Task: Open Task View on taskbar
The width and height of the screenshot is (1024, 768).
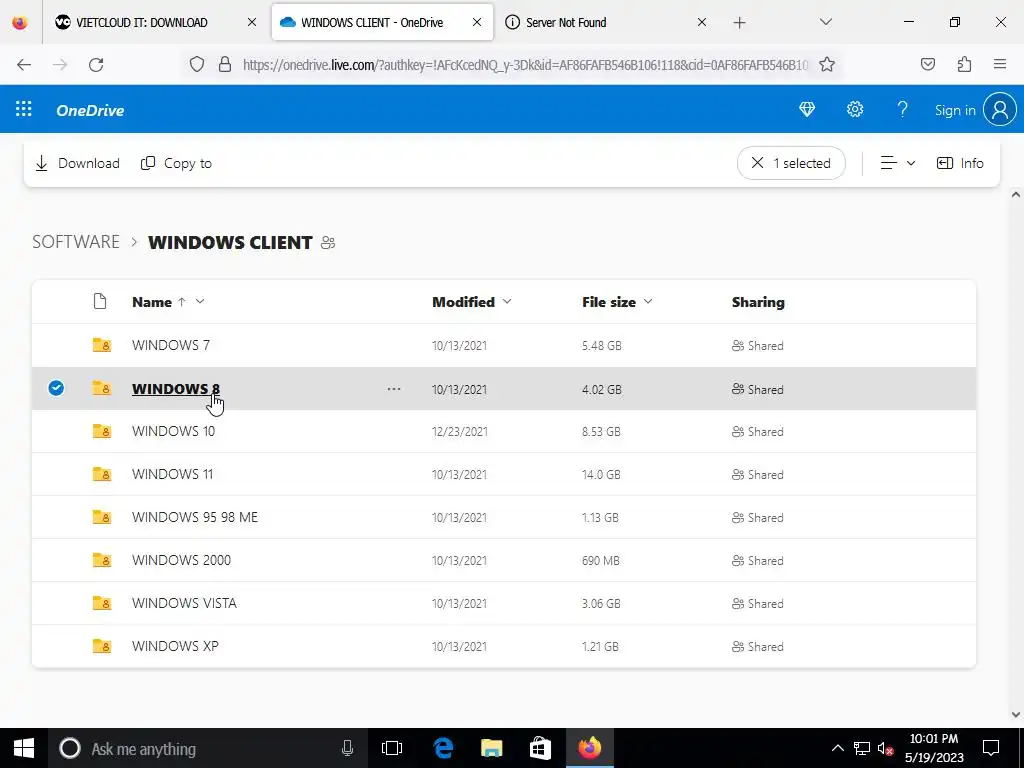Action: [392, 748]
